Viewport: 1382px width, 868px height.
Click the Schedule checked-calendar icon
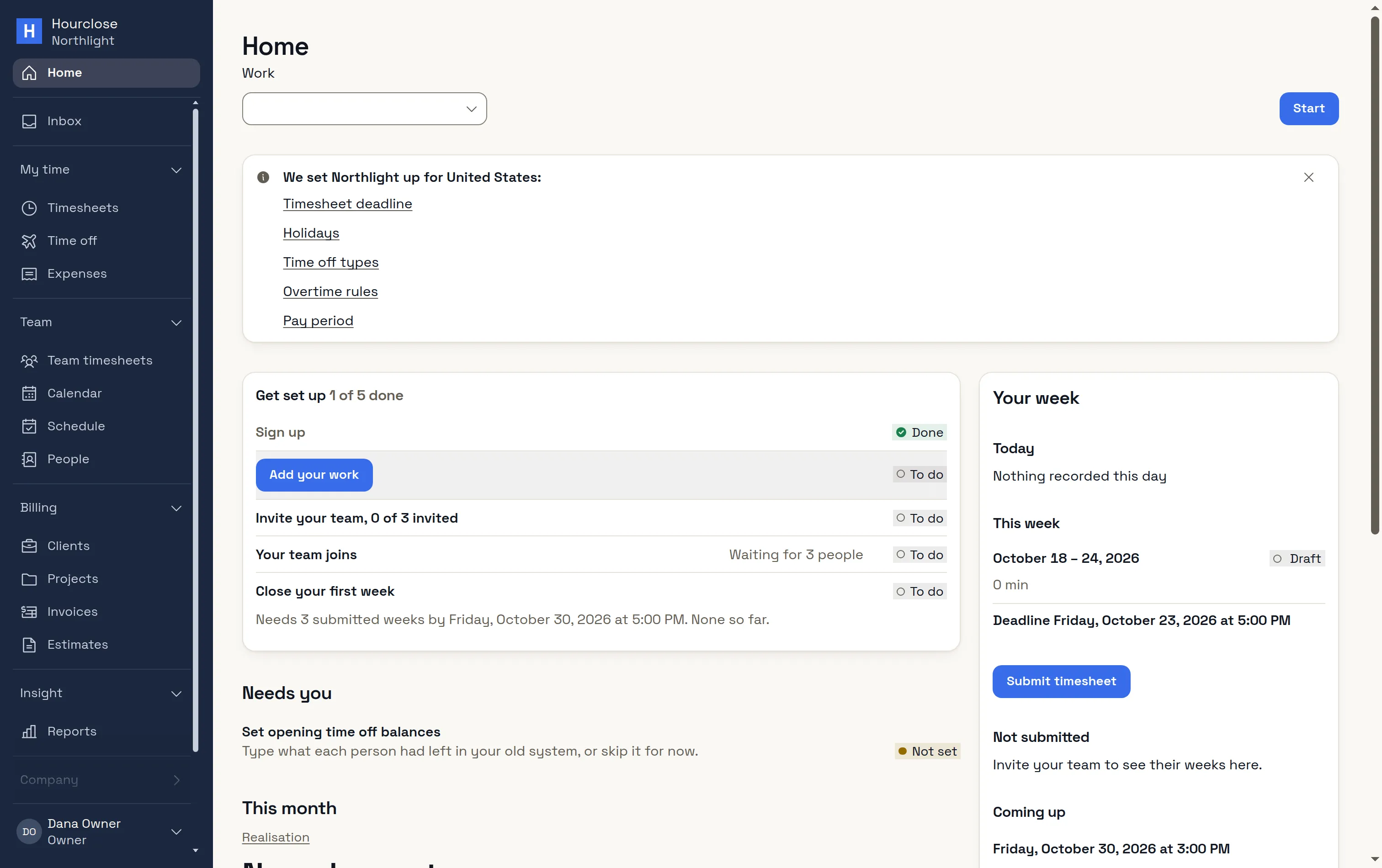29,426
